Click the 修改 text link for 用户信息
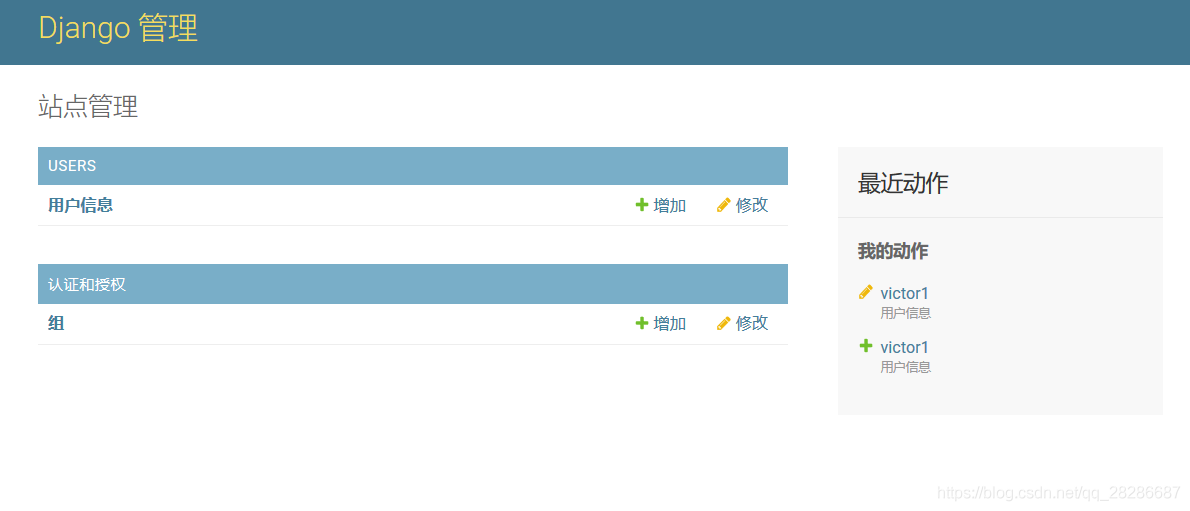The height and width of the screenshot is (511, 1190). pyautogui.click(x=752, y=205)
